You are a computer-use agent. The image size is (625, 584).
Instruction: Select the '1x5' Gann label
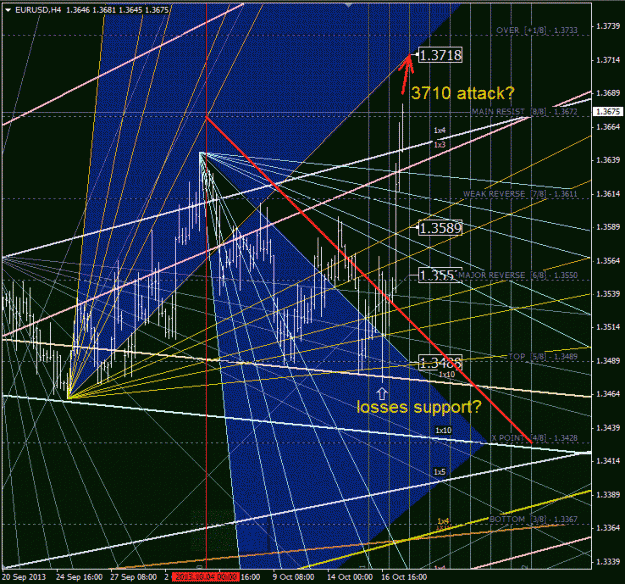click(x=440, y=472)
